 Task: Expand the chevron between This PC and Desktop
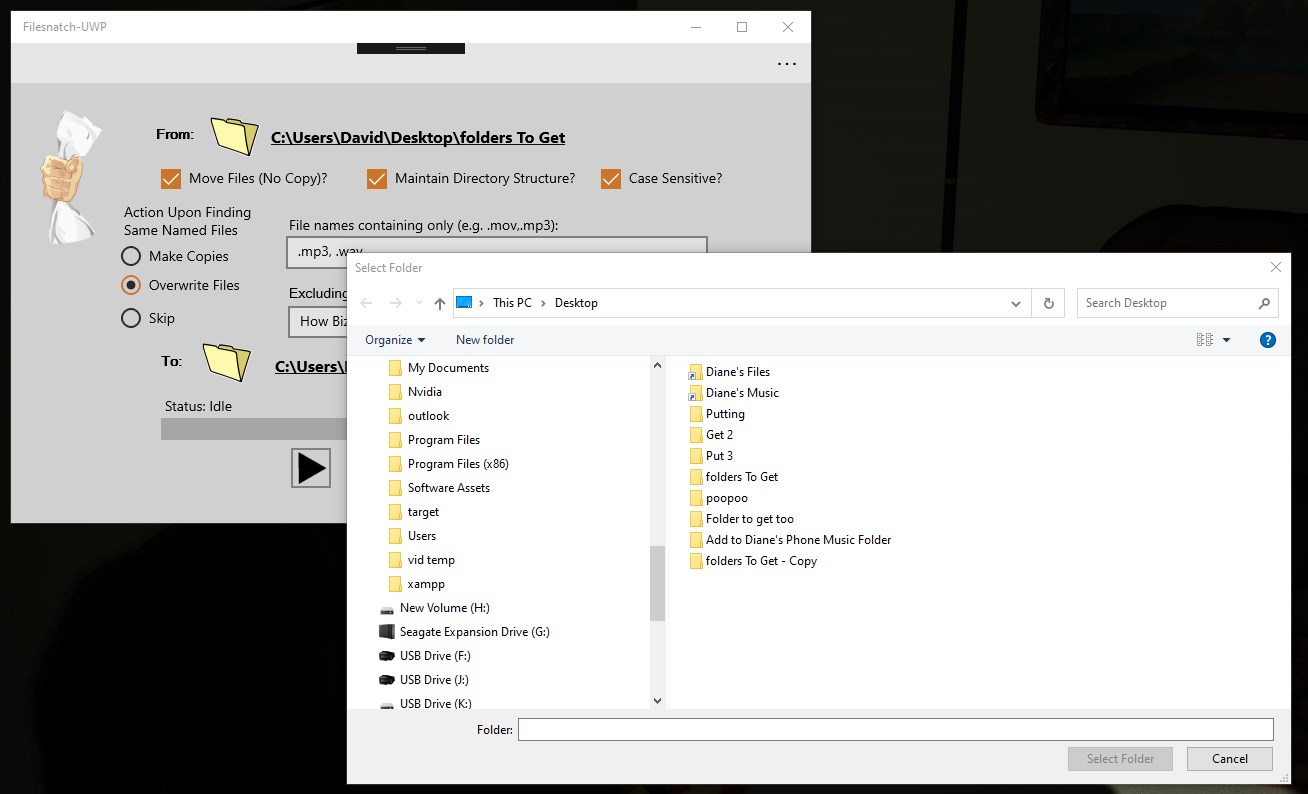coord(544,303)
